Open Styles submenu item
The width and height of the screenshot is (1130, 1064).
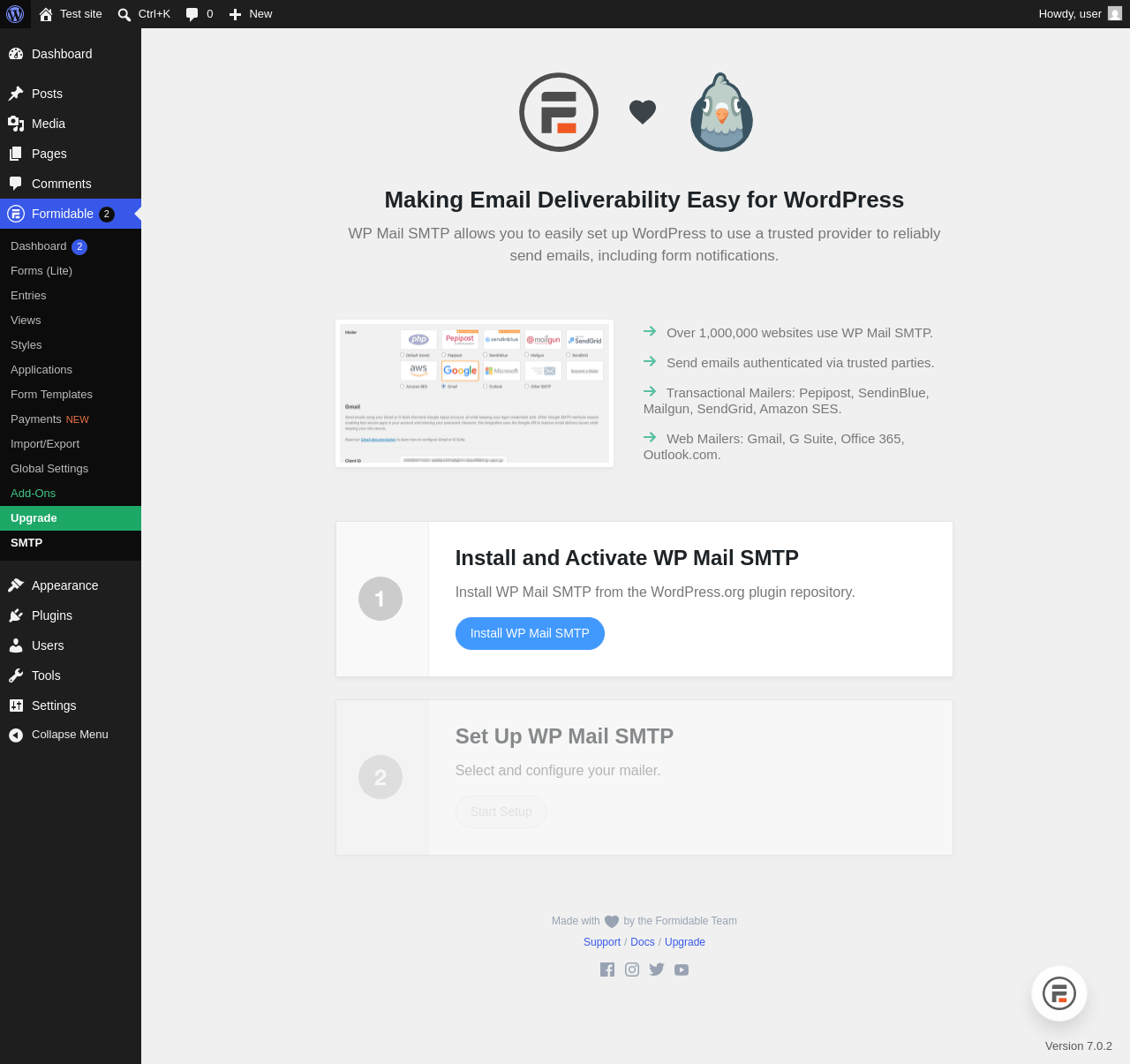(71, 345)
